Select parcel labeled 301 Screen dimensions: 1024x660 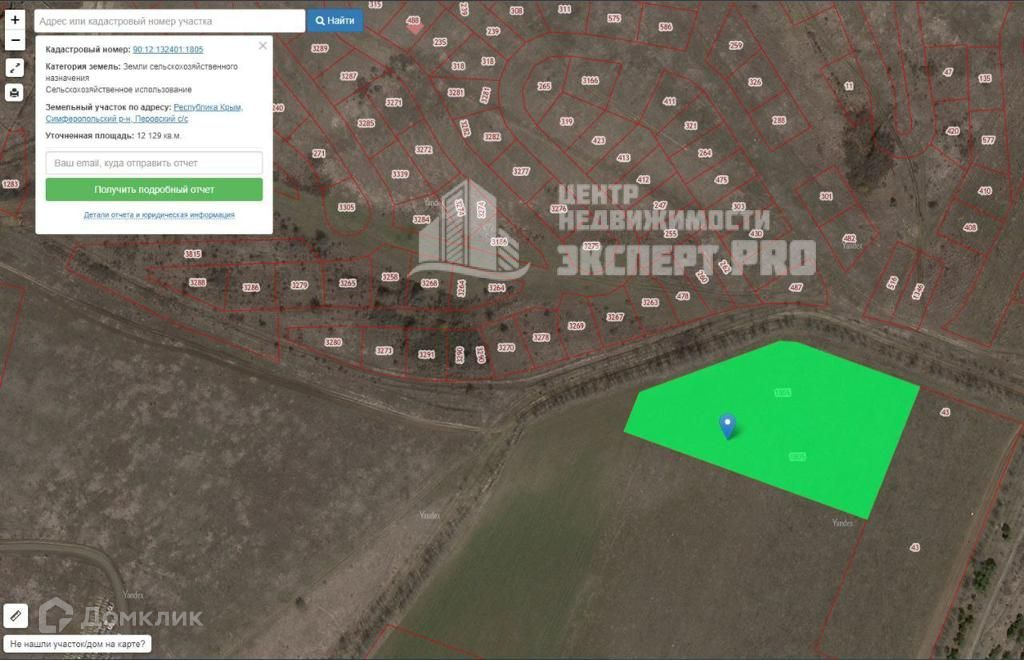tap(826, 196)
